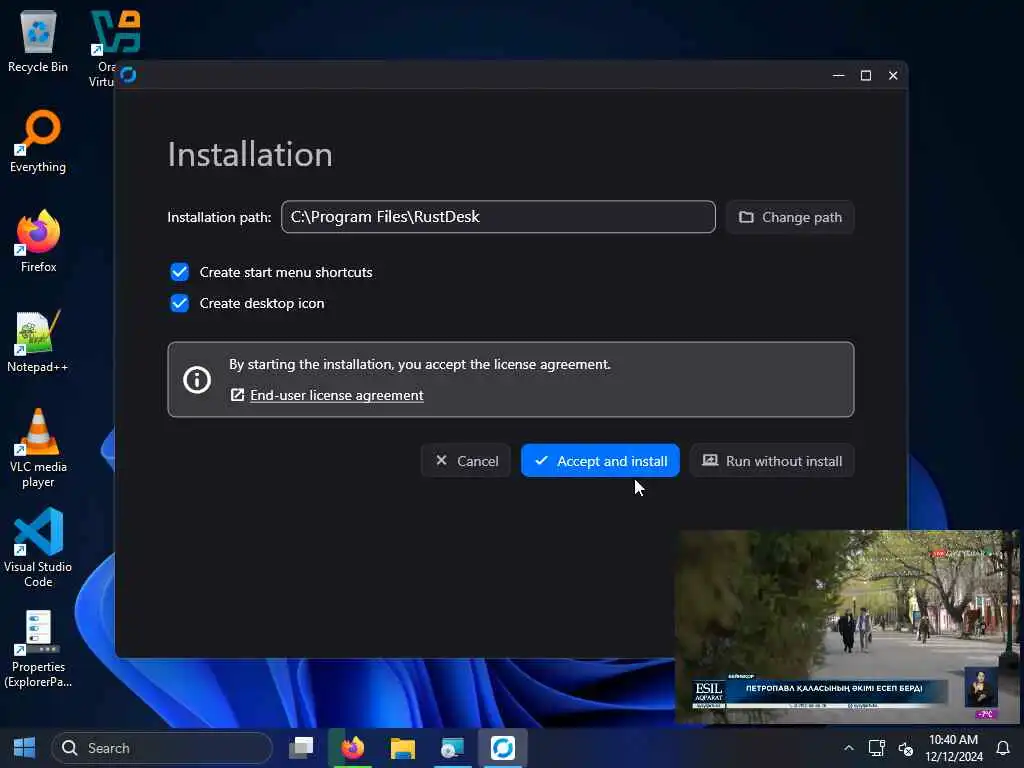Click the network status tray icon
This screenshot has height=768, width=1024.
point(876,748)
